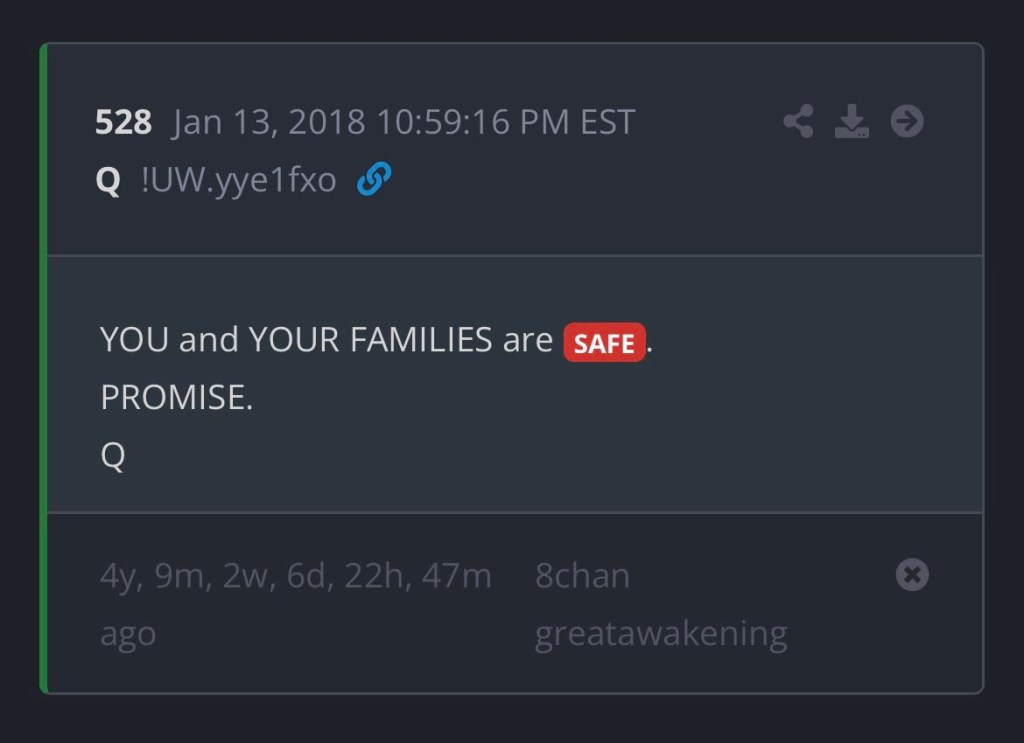This screenshot has height=743, width=1024.
Task: Click the share icon in post header
Action: click(798, 121)
